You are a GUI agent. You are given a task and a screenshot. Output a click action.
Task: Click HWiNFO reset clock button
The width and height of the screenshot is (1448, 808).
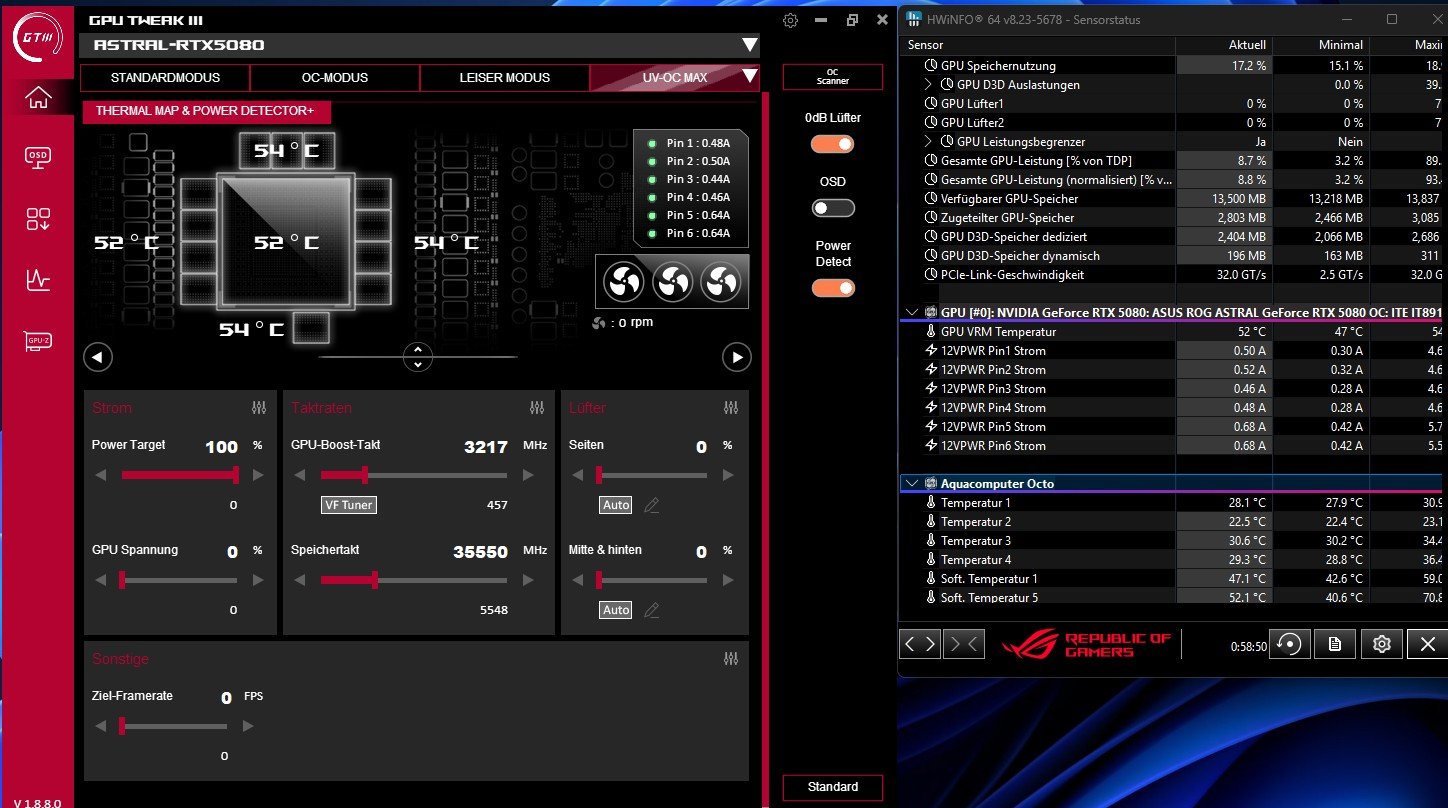click(x=1288, y=644)
